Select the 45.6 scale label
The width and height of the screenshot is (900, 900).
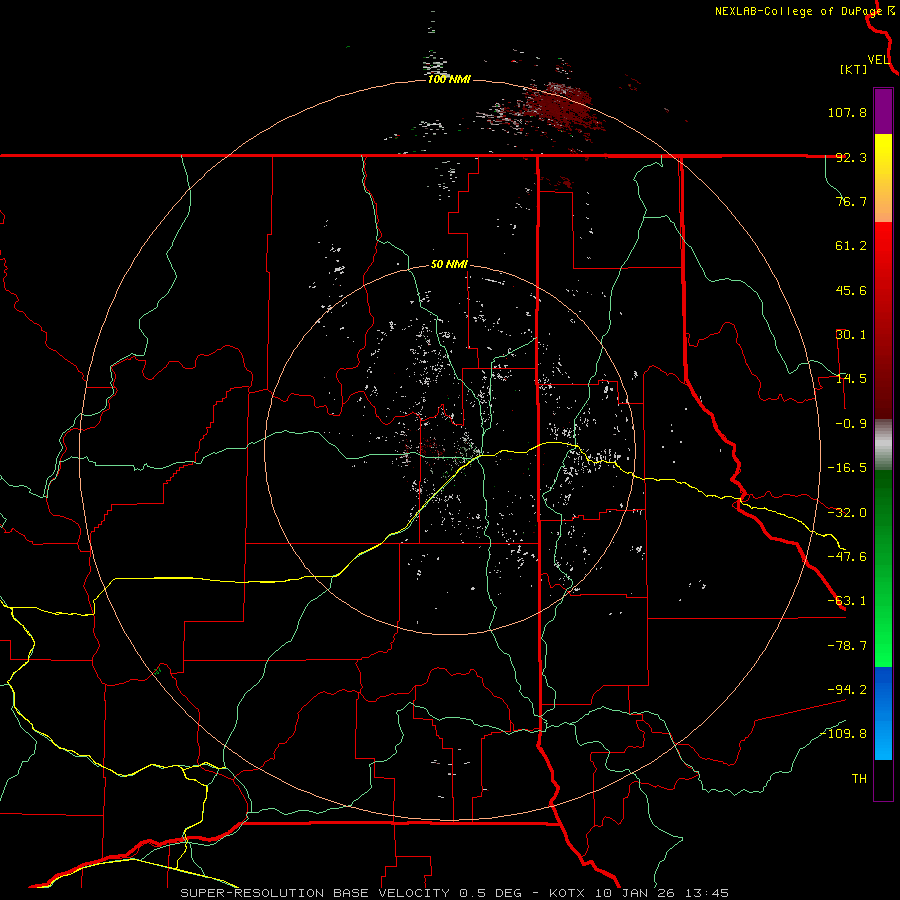coord(851,290)
